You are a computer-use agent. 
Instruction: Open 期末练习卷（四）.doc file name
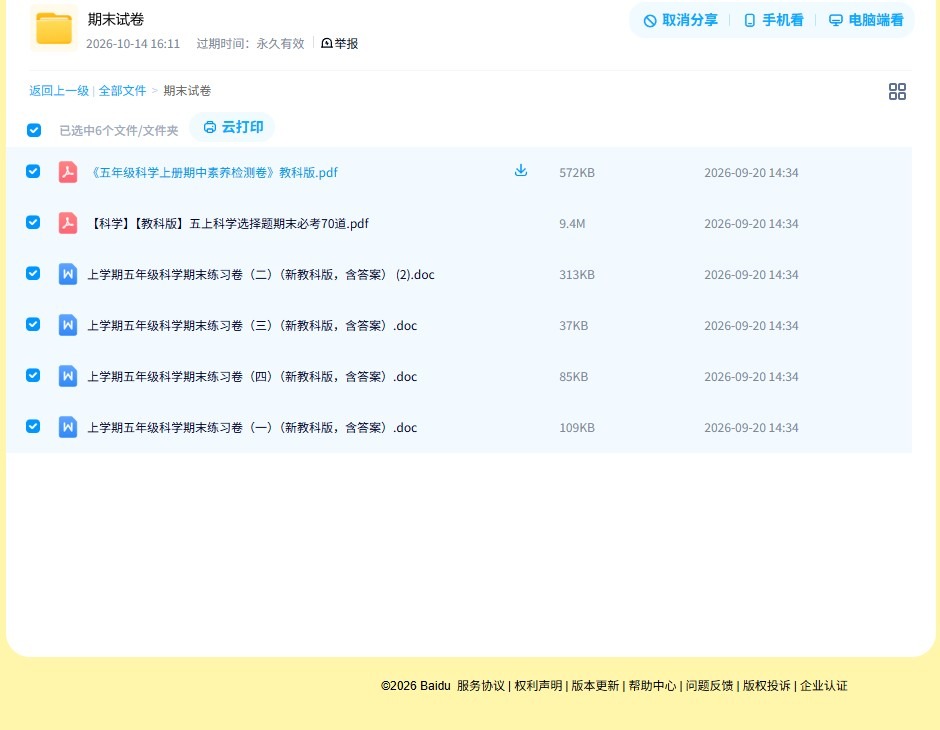(x=252, y=376)
